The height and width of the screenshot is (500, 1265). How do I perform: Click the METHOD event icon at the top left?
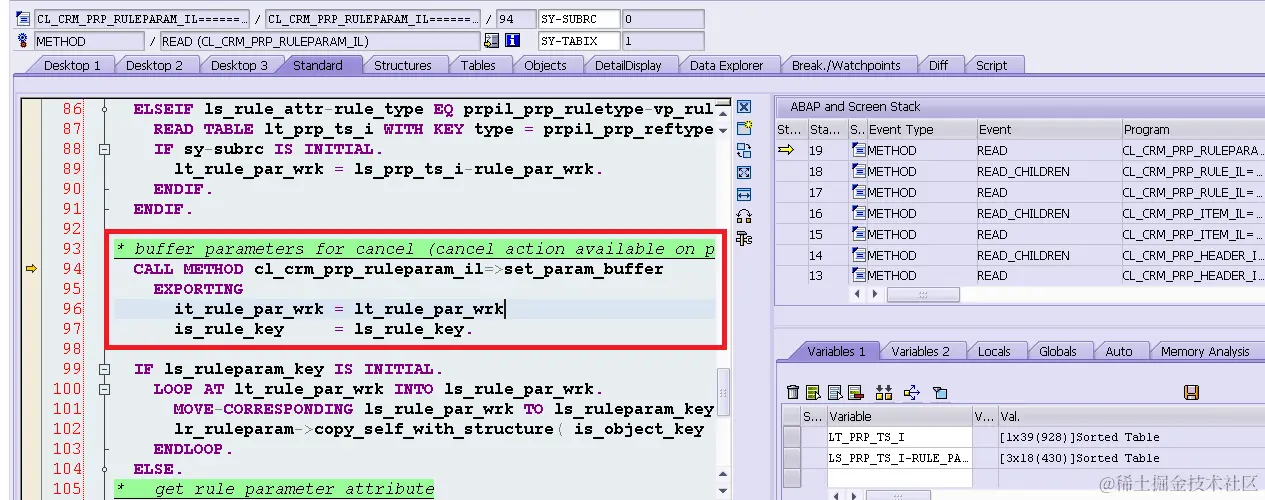24,41
